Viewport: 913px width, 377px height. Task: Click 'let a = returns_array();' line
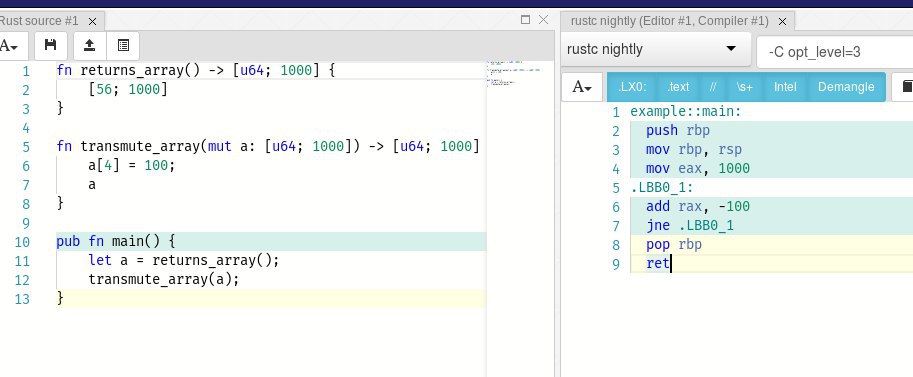click(x=184, y=260)
